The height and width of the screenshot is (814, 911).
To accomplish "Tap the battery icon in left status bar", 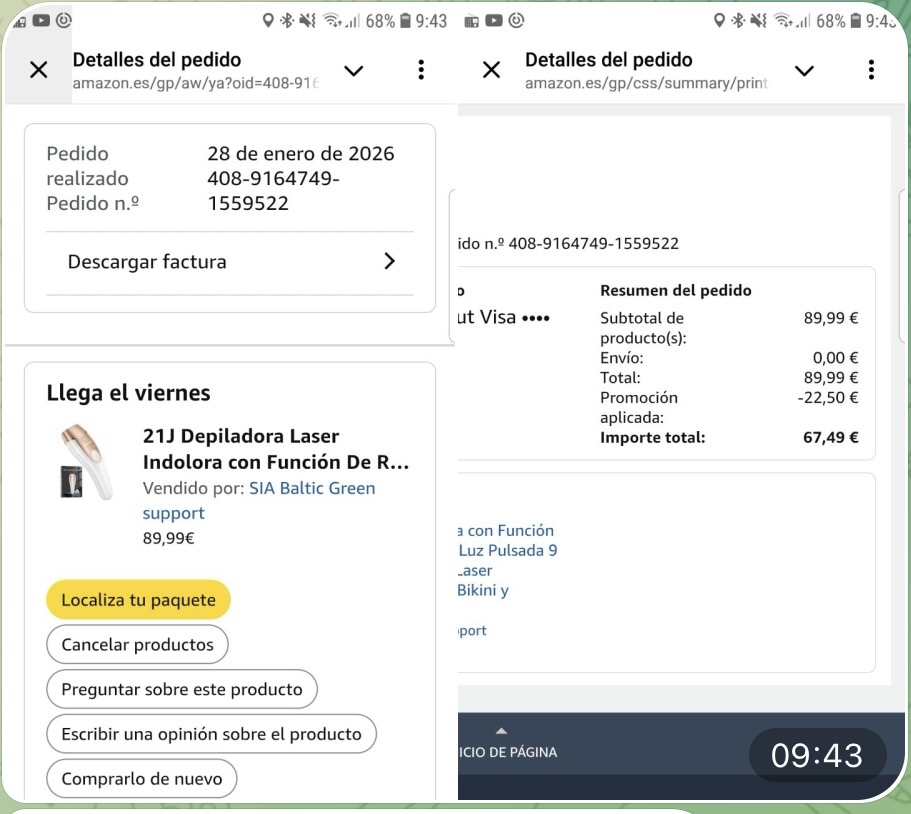I will point(405,21).
